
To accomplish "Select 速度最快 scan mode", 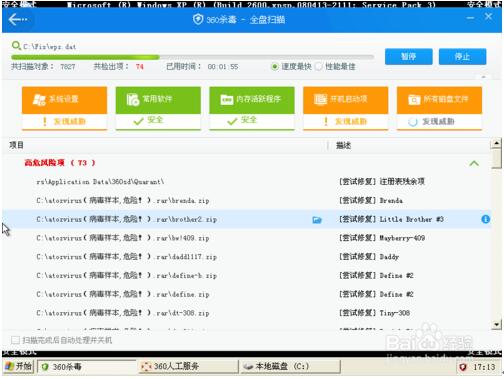I will [274, 67].
